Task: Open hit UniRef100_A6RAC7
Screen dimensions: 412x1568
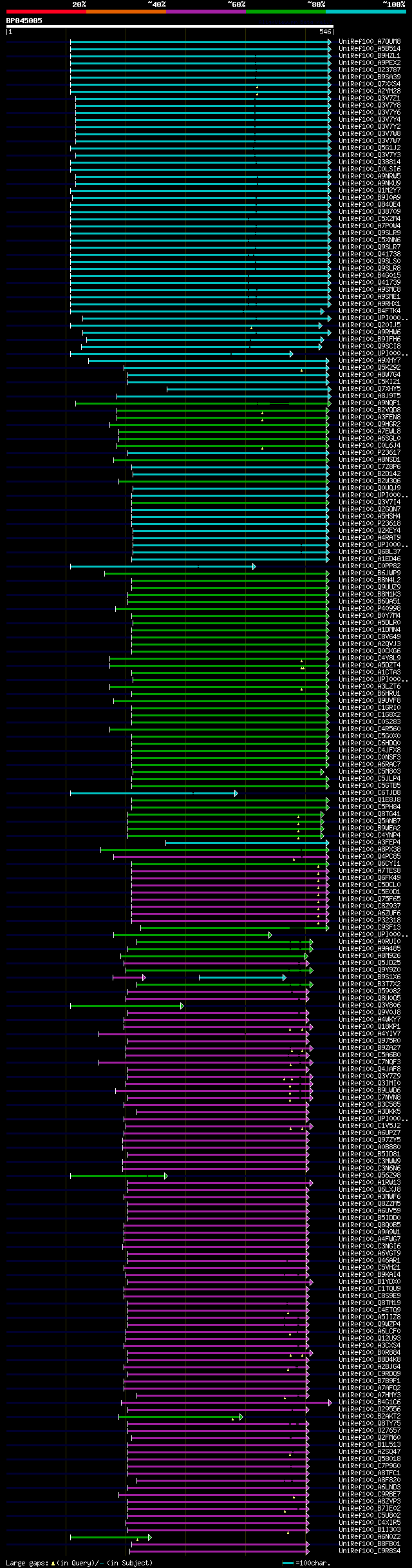Action: coord(370,765)
